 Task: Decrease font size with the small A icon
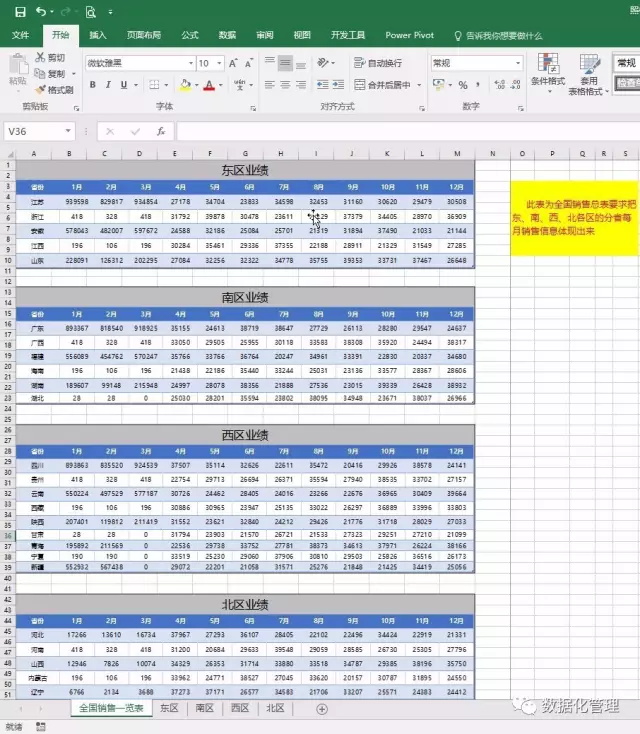(249, 63)
